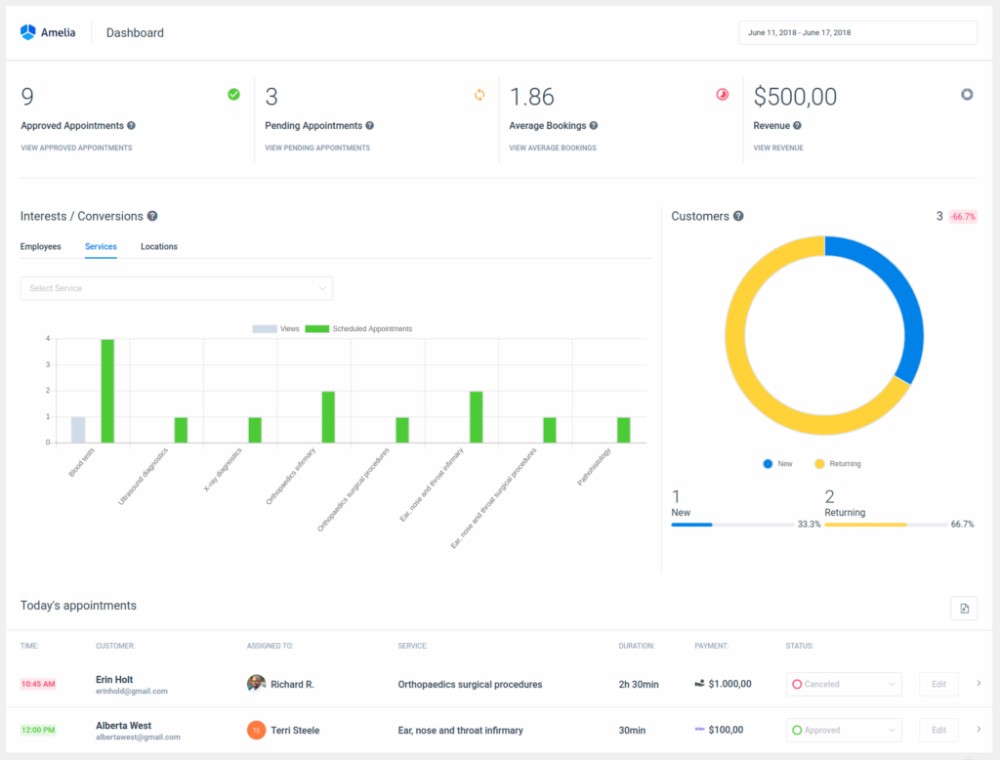Toggle the Returning legend in donut chart
The height and width of the screenshot is (760, 1000).
coord(837,464)
